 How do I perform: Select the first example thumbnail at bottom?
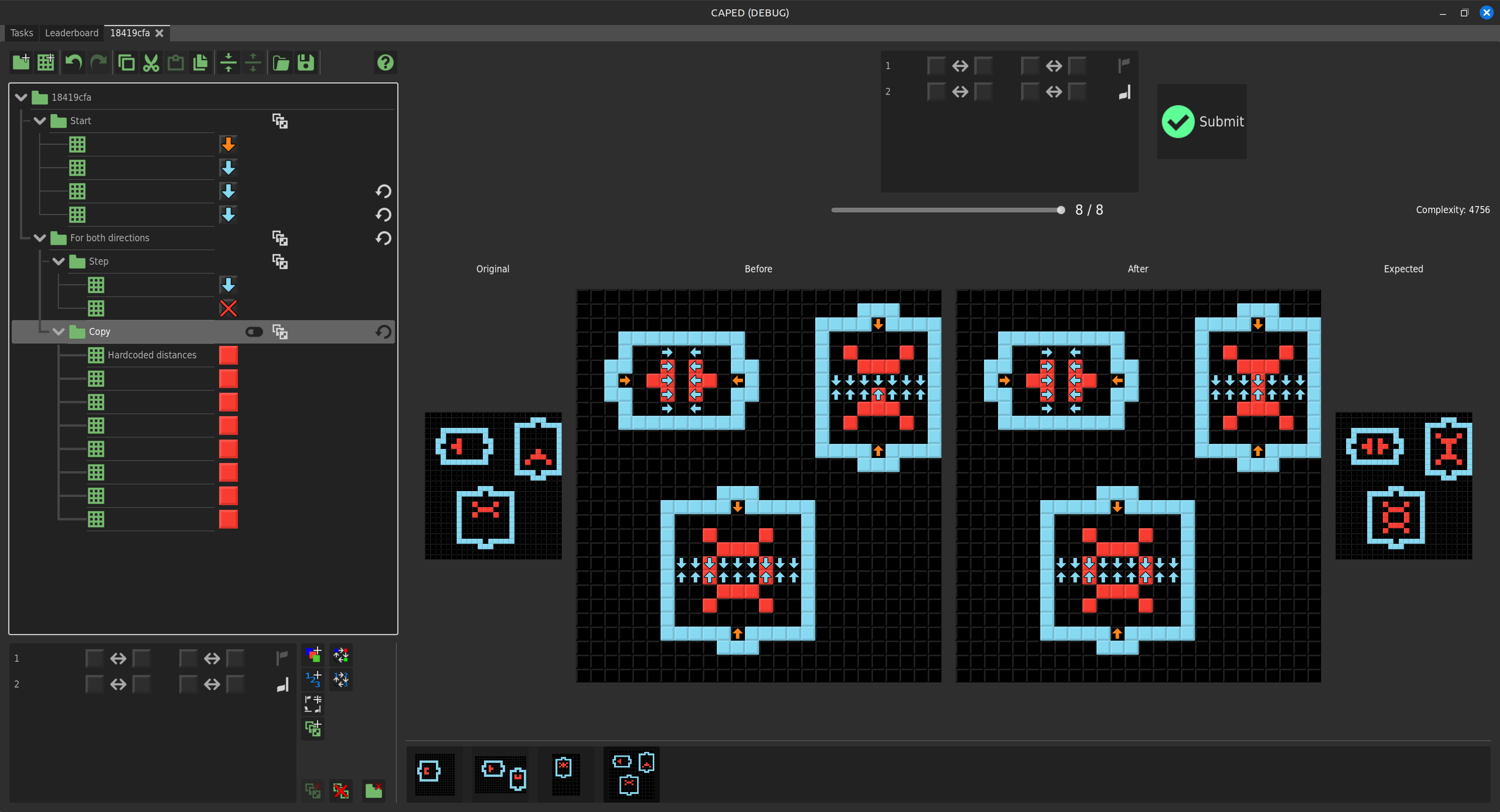coord(434,774)
